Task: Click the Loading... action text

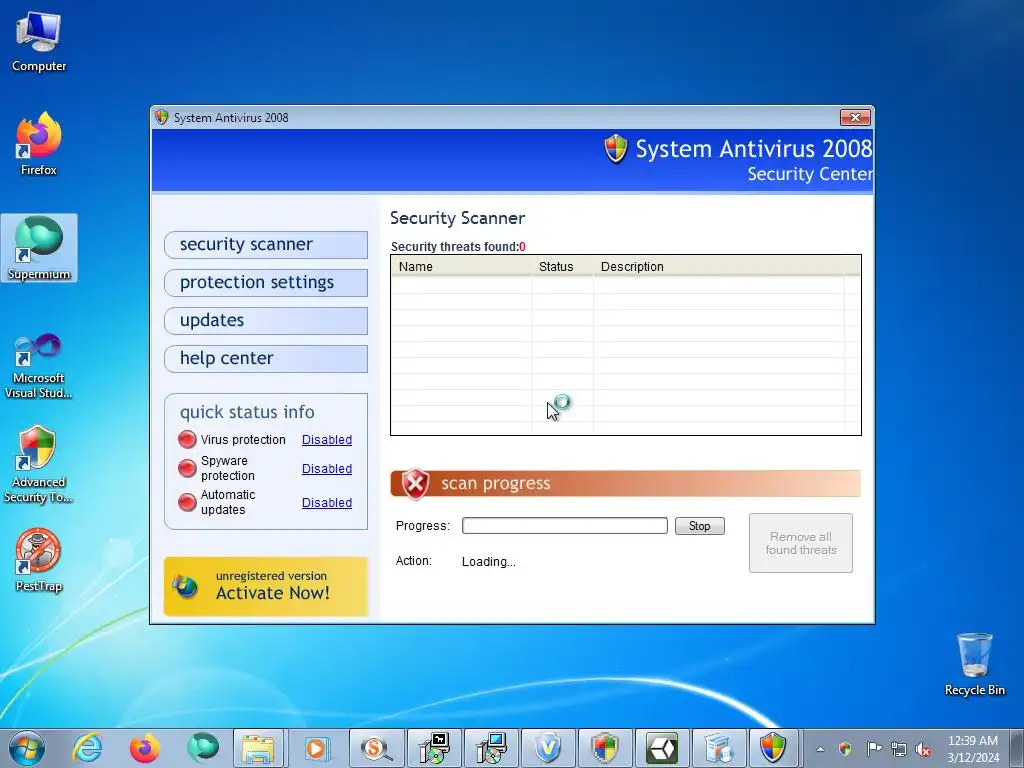Action: (x=488, y=562)
